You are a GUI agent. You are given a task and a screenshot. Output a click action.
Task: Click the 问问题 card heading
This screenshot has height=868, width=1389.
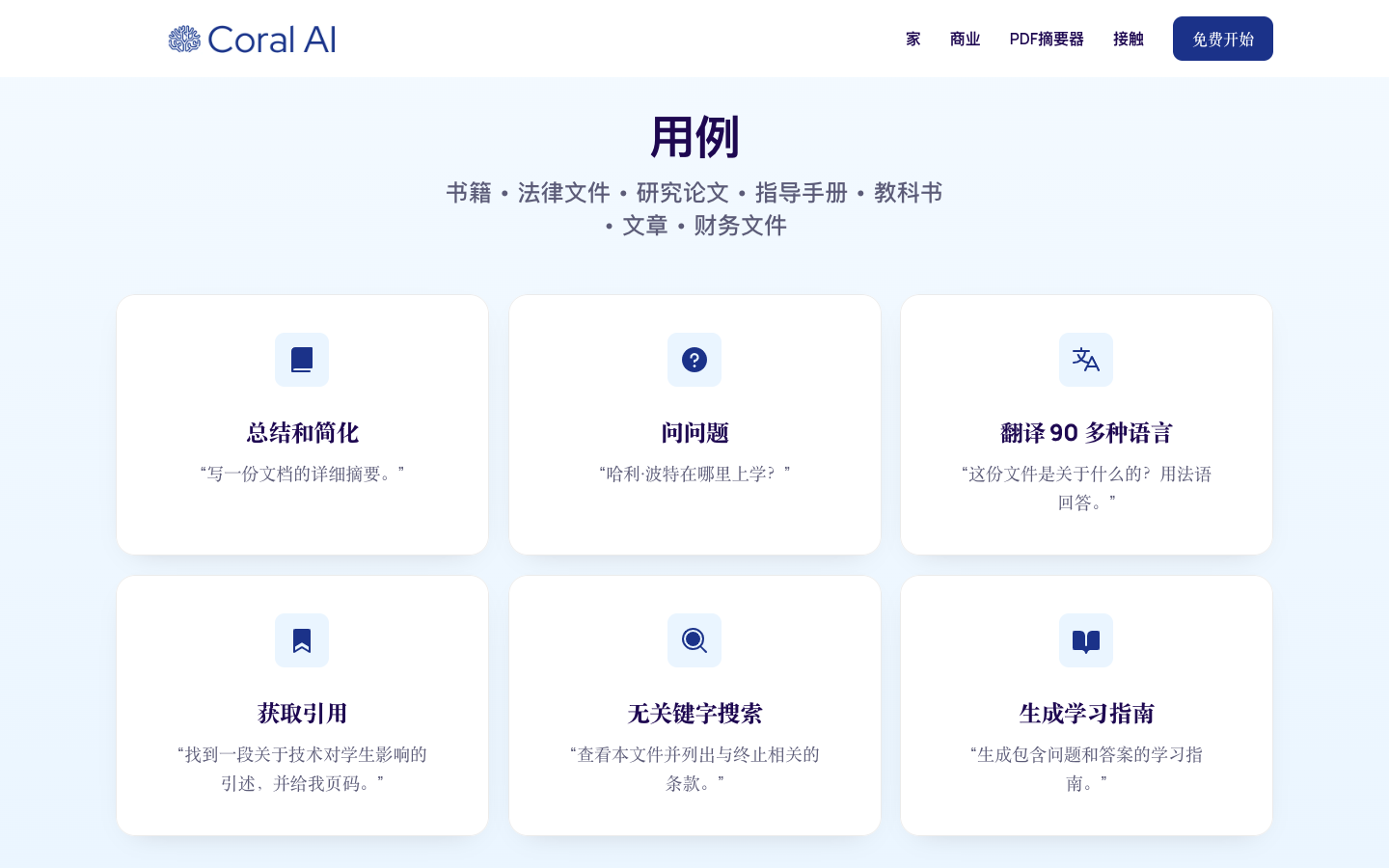pos(694,433)
